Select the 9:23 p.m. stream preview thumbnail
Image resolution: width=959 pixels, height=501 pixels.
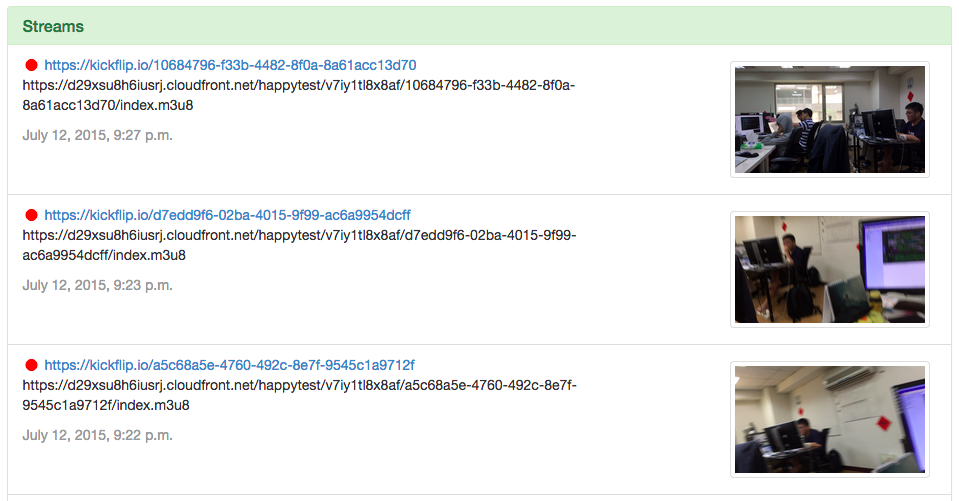(x=829, y=269)
